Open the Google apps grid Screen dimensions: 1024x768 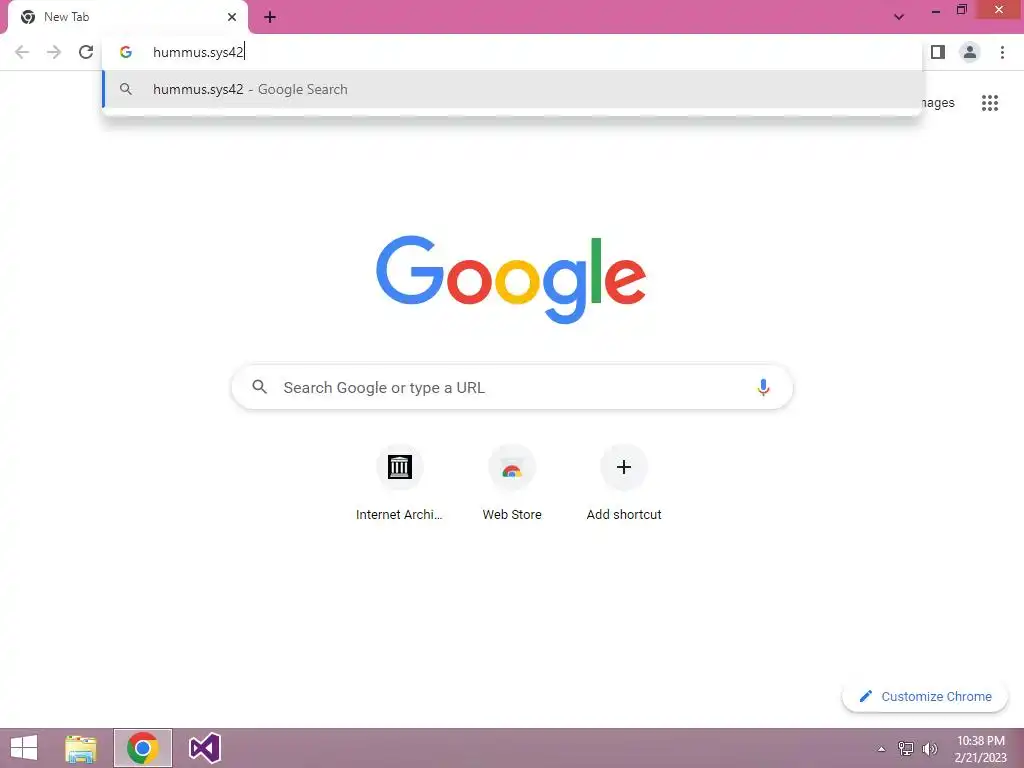click(x=989, y=103)
